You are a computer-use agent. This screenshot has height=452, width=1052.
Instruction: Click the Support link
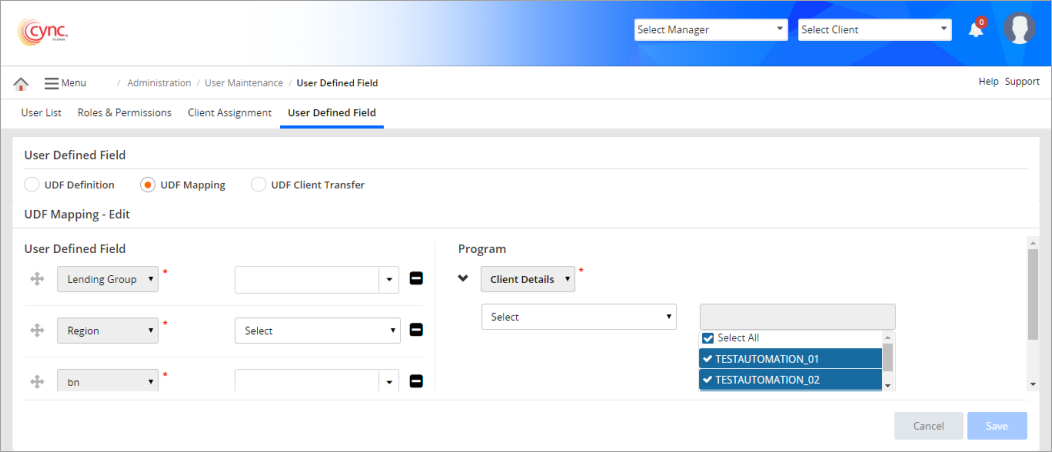(1022, 82)
